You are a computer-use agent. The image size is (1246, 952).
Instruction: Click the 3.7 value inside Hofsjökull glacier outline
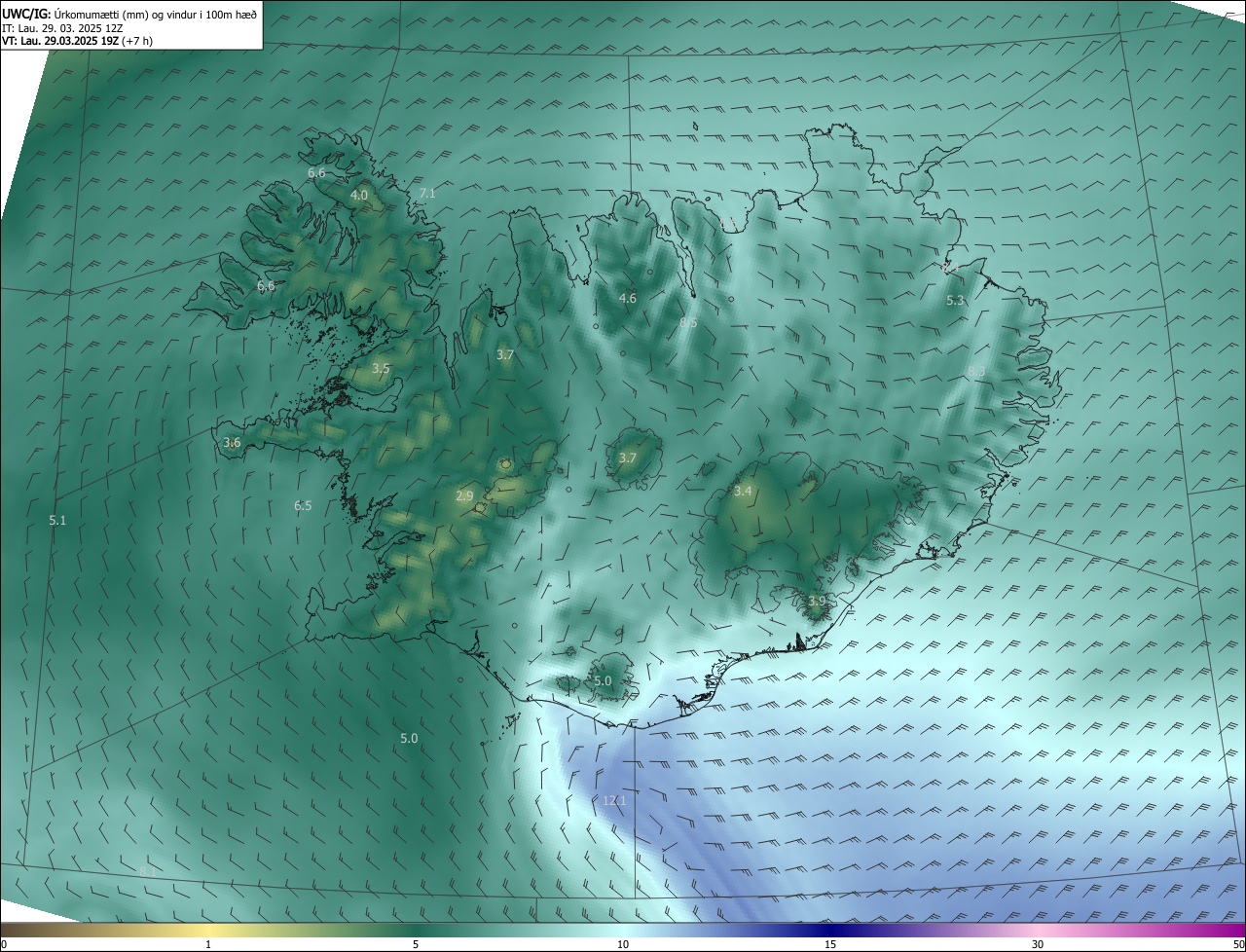pos(628,458)
